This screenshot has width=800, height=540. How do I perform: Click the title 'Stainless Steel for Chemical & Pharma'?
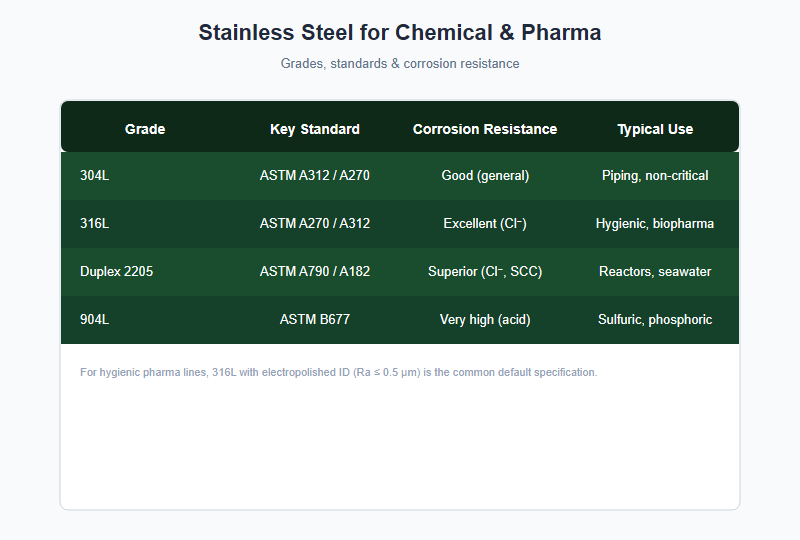tap(400, 33)
